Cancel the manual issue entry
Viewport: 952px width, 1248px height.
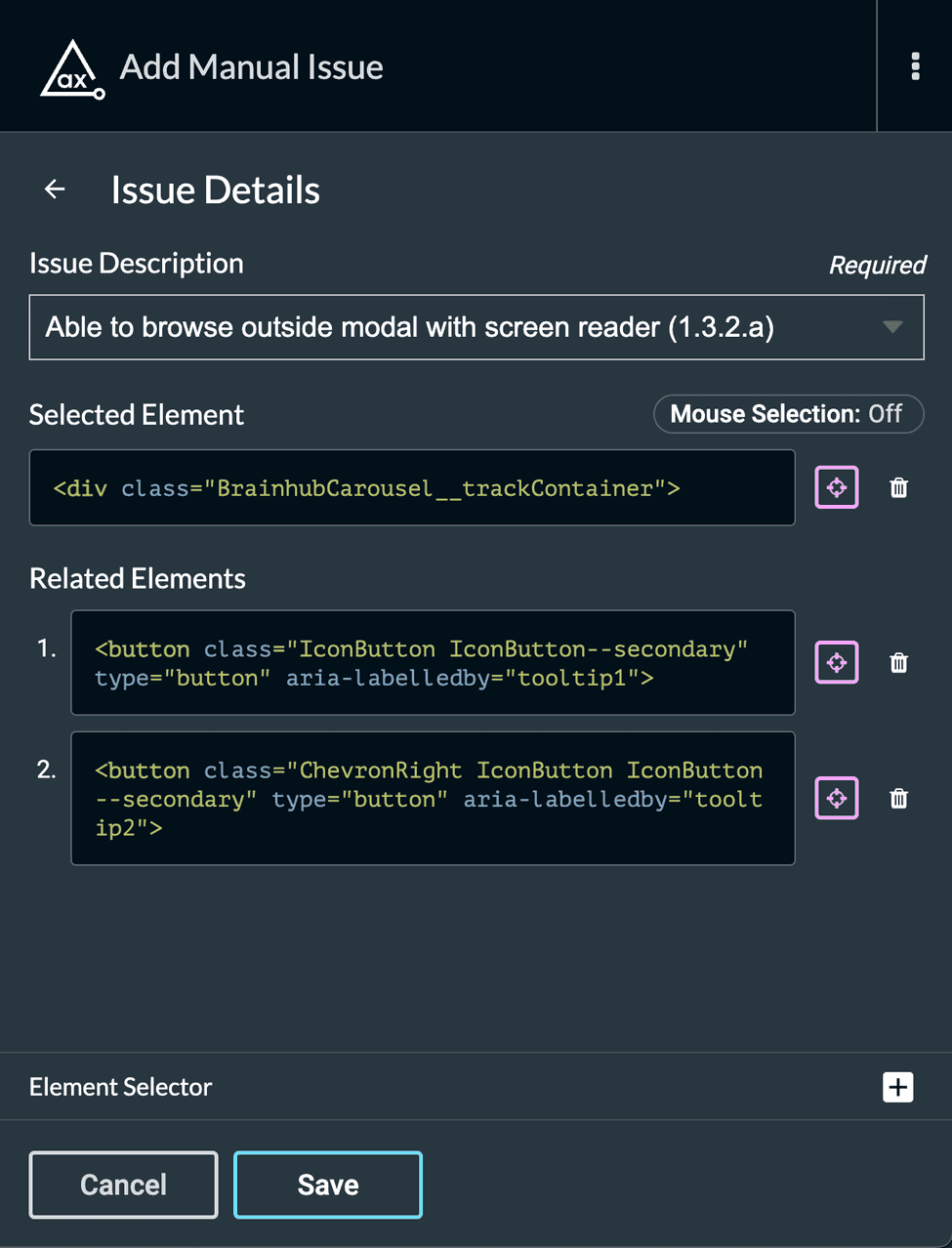[x=123, y=1185]
